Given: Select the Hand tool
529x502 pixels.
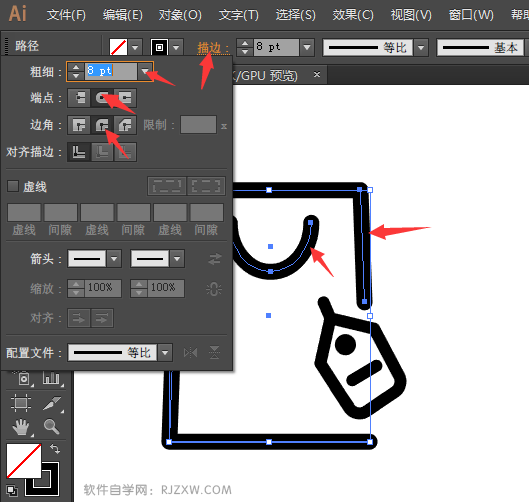Looking at the screenshot, I should click(x=21, y=427).
